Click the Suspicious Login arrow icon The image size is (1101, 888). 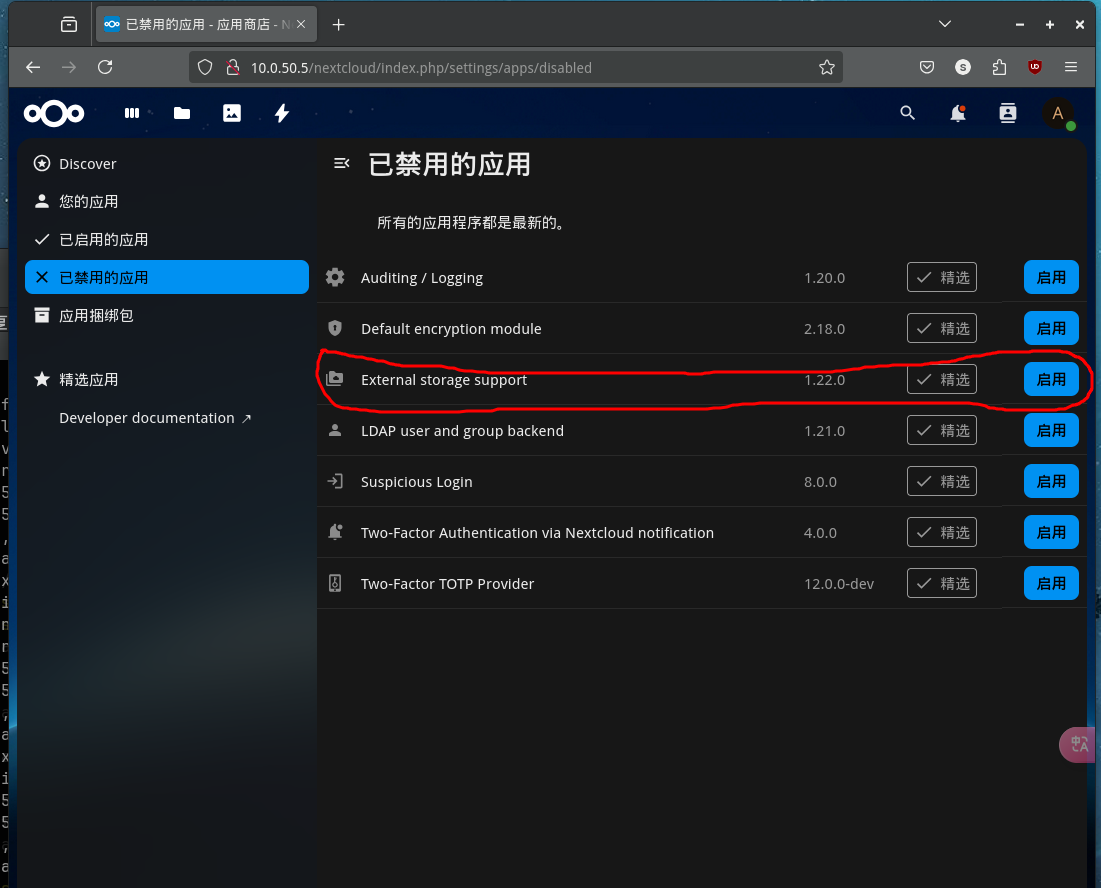pos(335,482)
